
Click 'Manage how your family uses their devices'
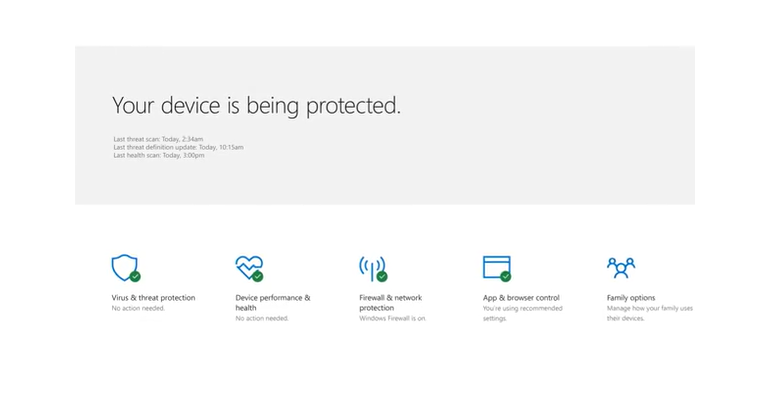point(650,313)
